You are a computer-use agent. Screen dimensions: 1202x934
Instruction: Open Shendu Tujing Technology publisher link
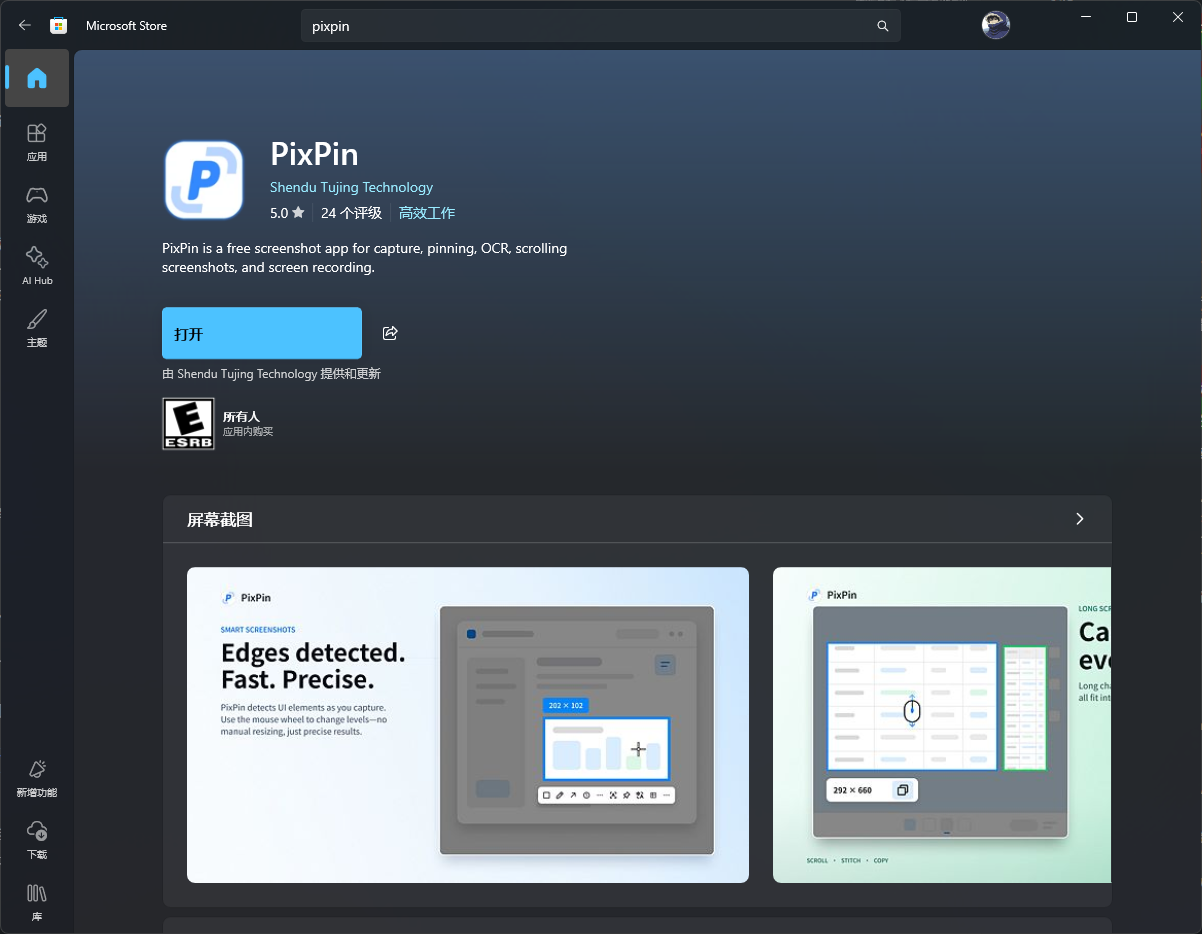(351, 187)
